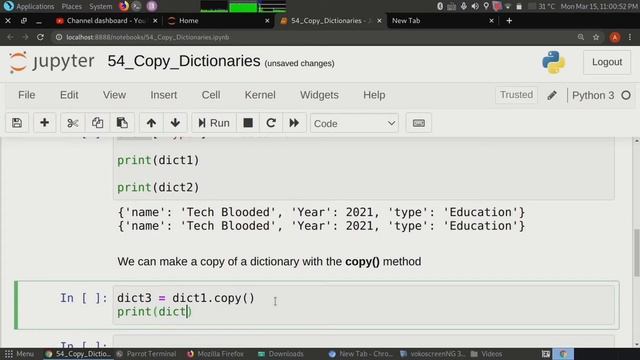Click the Python 3 kernel name
The width and height of the screenshot is (640, 360).
[593, 95]
